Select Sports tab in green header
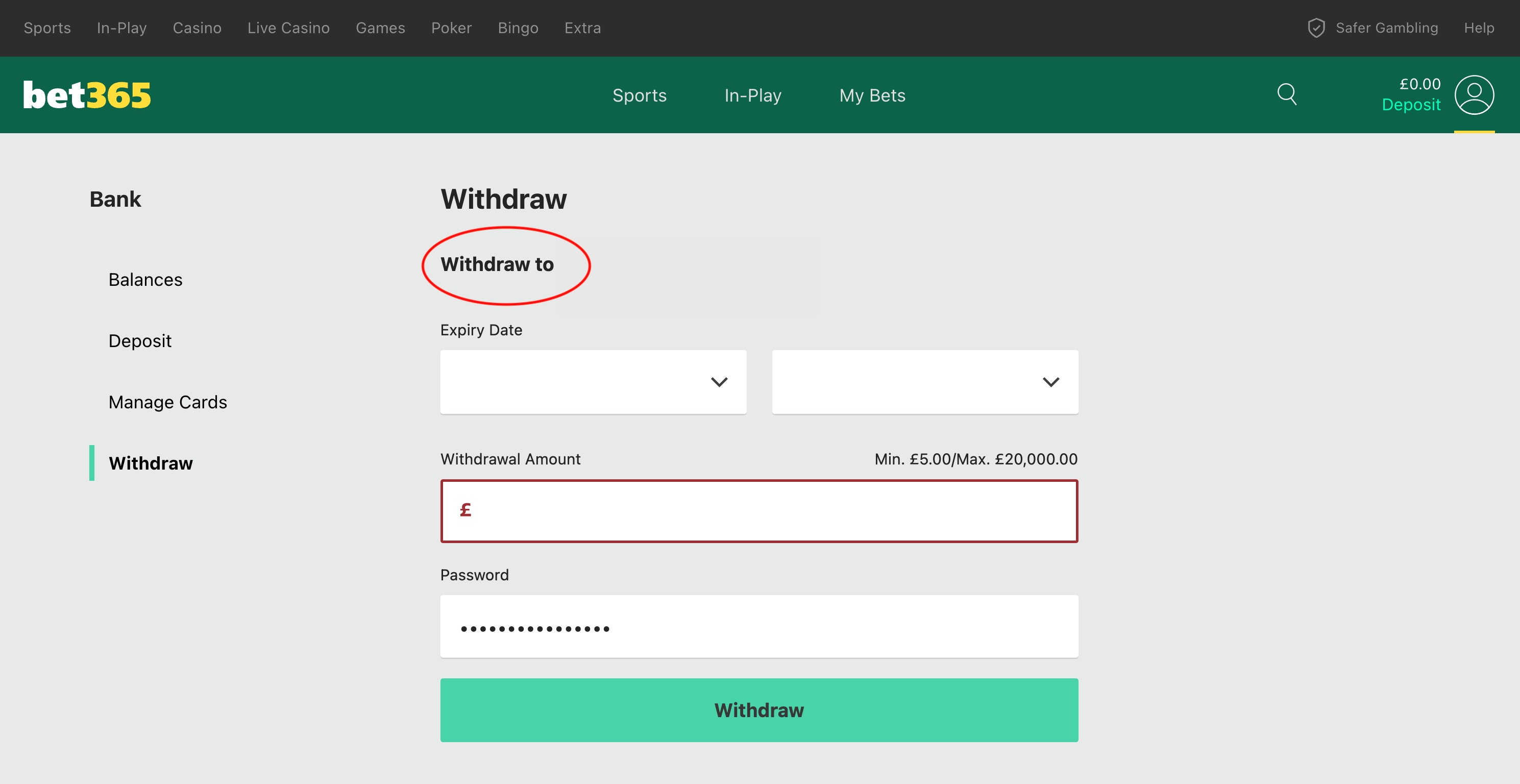Screen dimensions: 1520x784 point(640,95)
